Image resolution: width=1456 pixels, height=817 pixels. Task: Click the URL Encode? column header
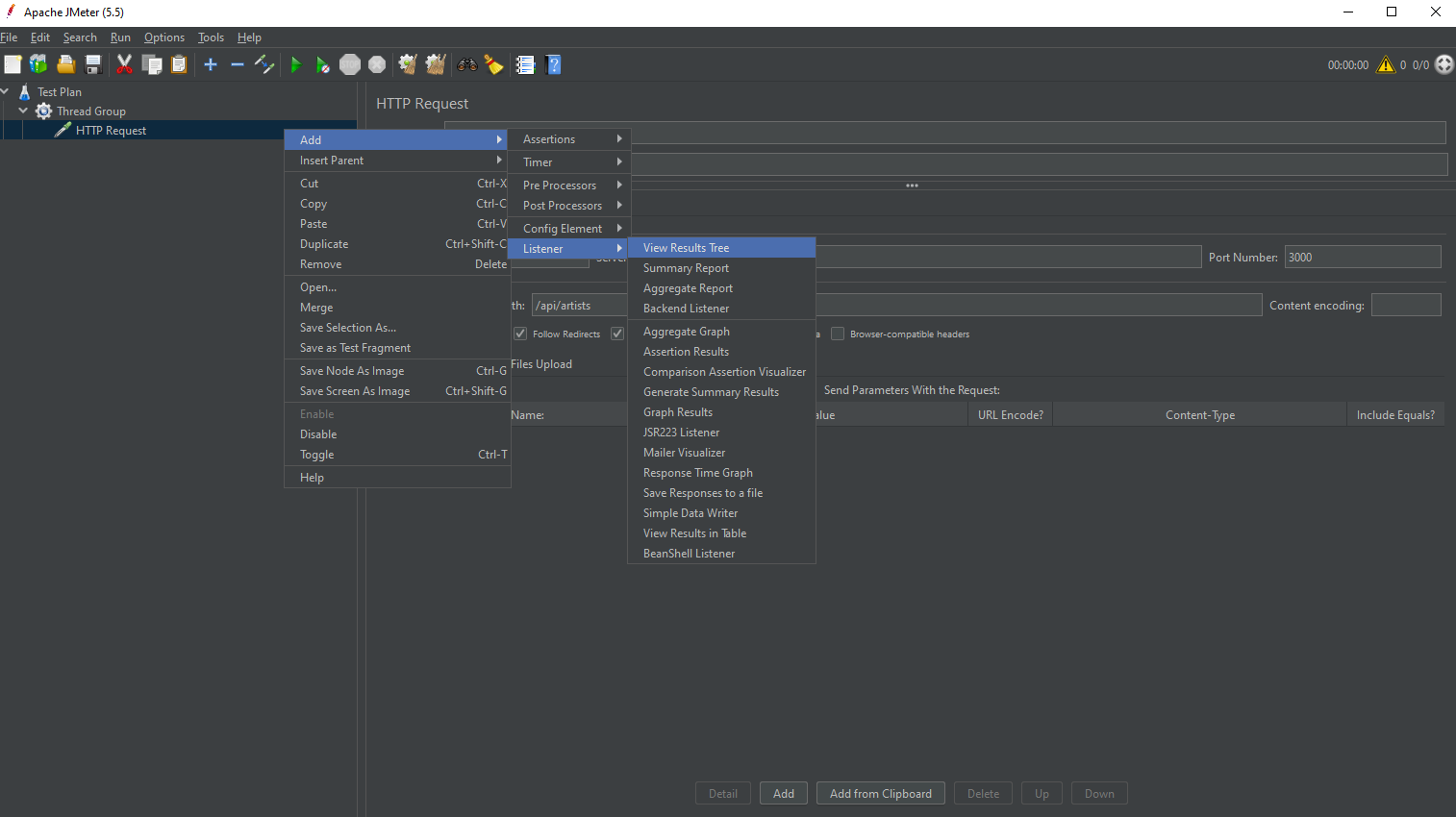pyautogui.click(x=1010, y=415)
